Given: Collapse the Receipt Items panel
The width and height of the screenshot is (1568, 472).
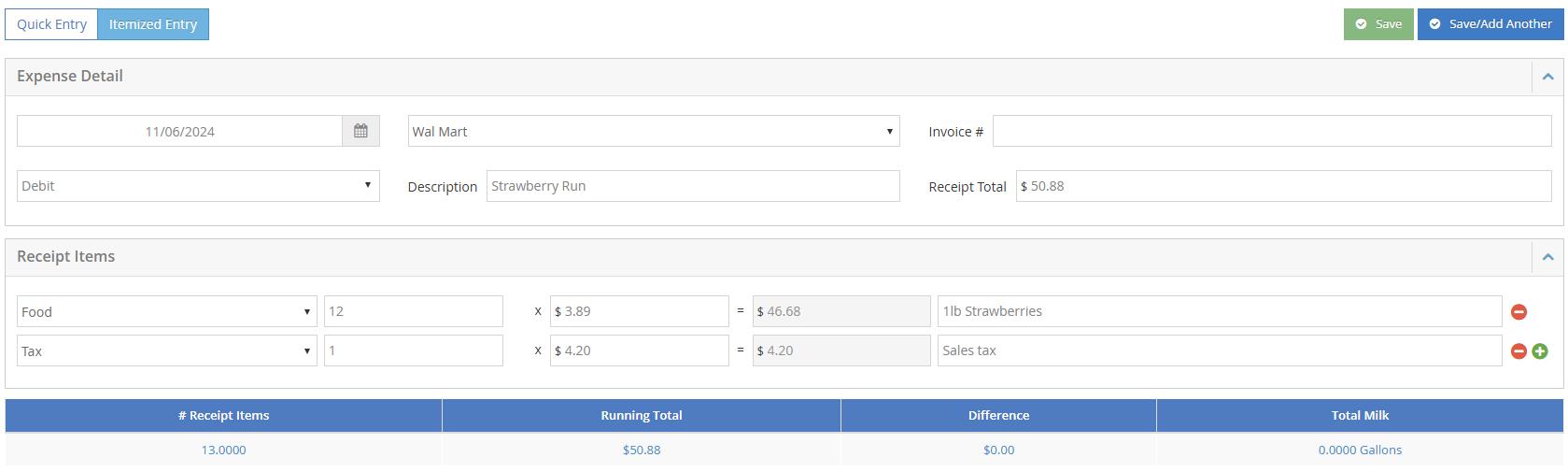Looking at the screenshot, I should point(1547,257).
